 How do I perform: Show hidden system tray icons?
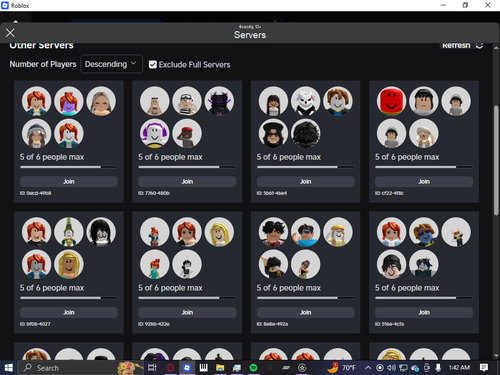tap(368, 368)
